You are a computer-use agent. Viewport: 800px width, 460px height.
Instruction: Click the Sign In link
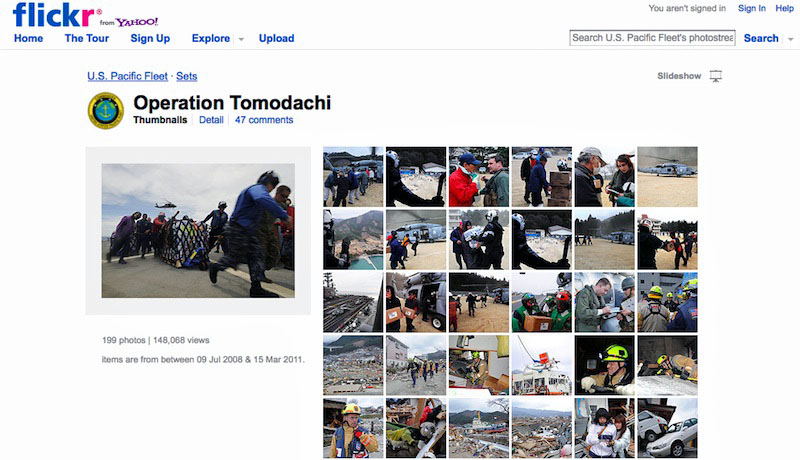click(x=752, y=8)
